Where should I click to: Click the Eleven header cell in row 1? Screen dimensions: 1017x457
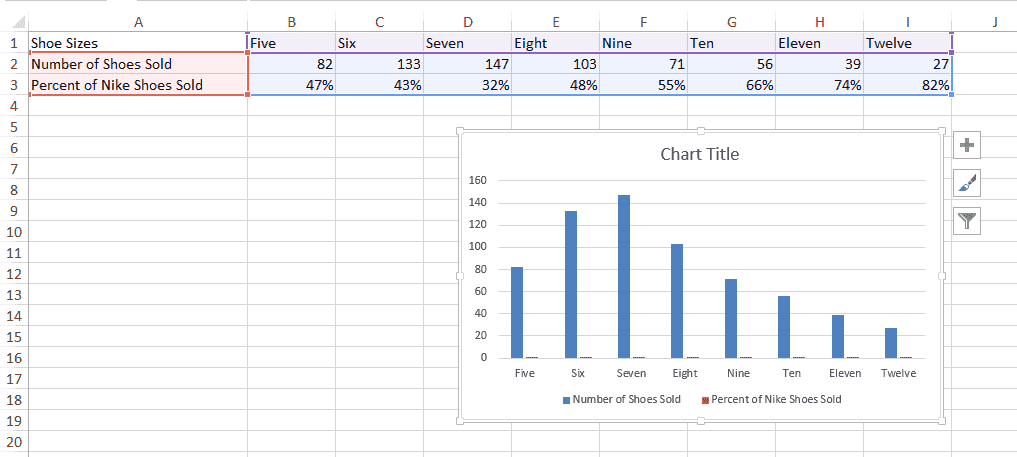pyautogui.click(x=819, y=43)
